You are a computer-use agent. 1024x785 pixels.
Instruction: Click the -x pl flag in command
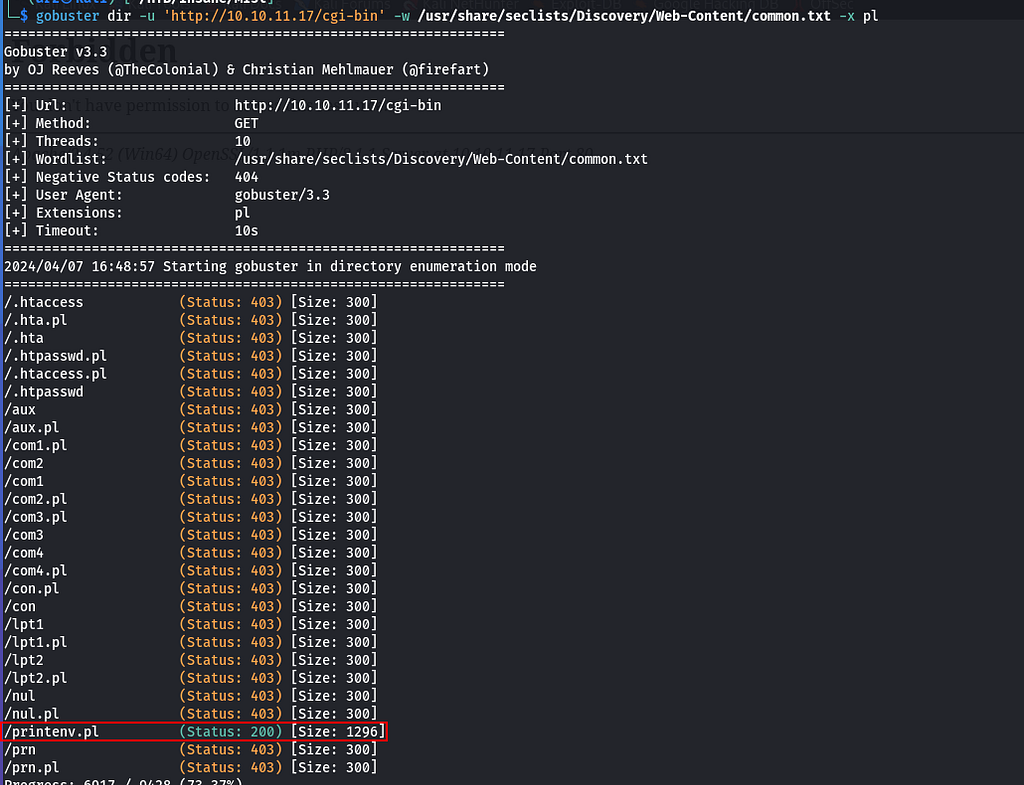(858, 16)
